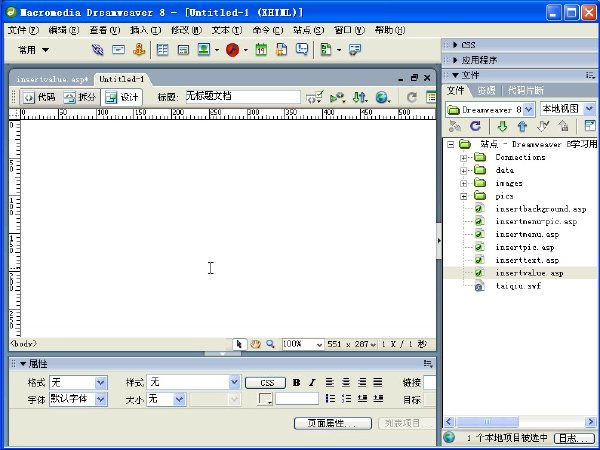Image resolution: width=600 pixels, height=450 pixels.
Task: Insert a div tag icon
Action: (183, 50)
